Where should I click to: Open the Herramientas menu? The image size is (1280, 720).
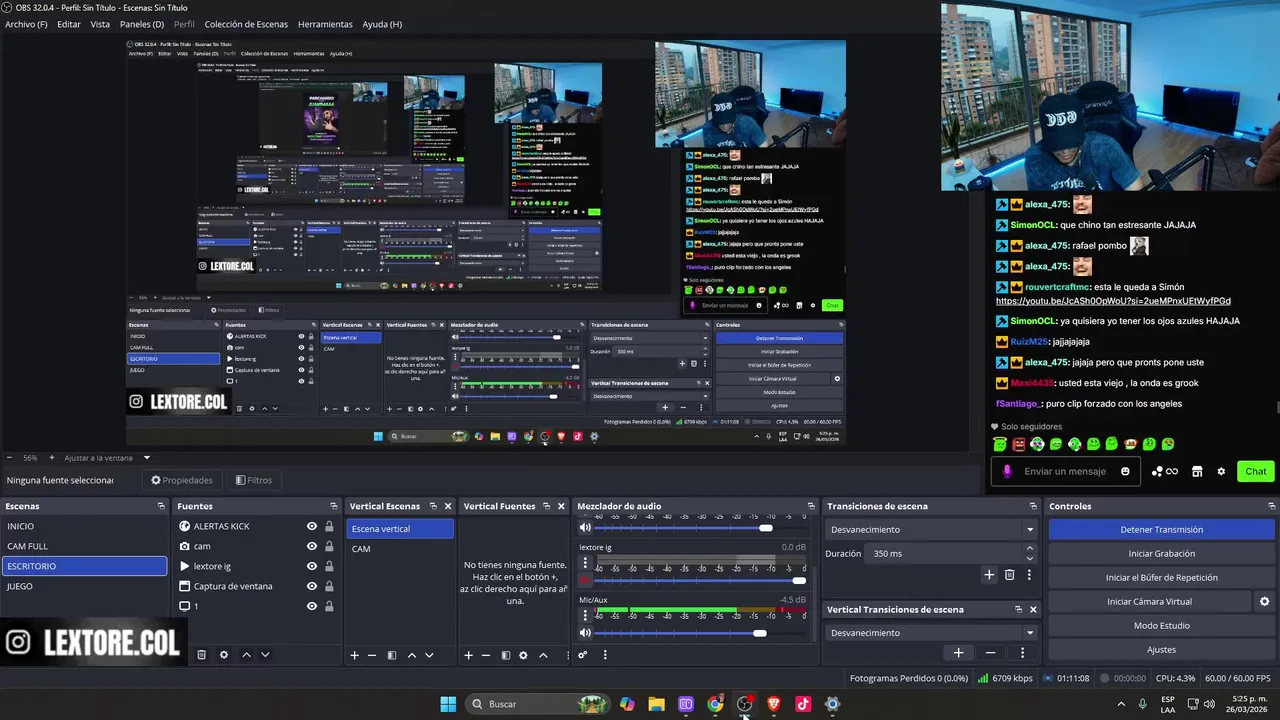[325, 24]
